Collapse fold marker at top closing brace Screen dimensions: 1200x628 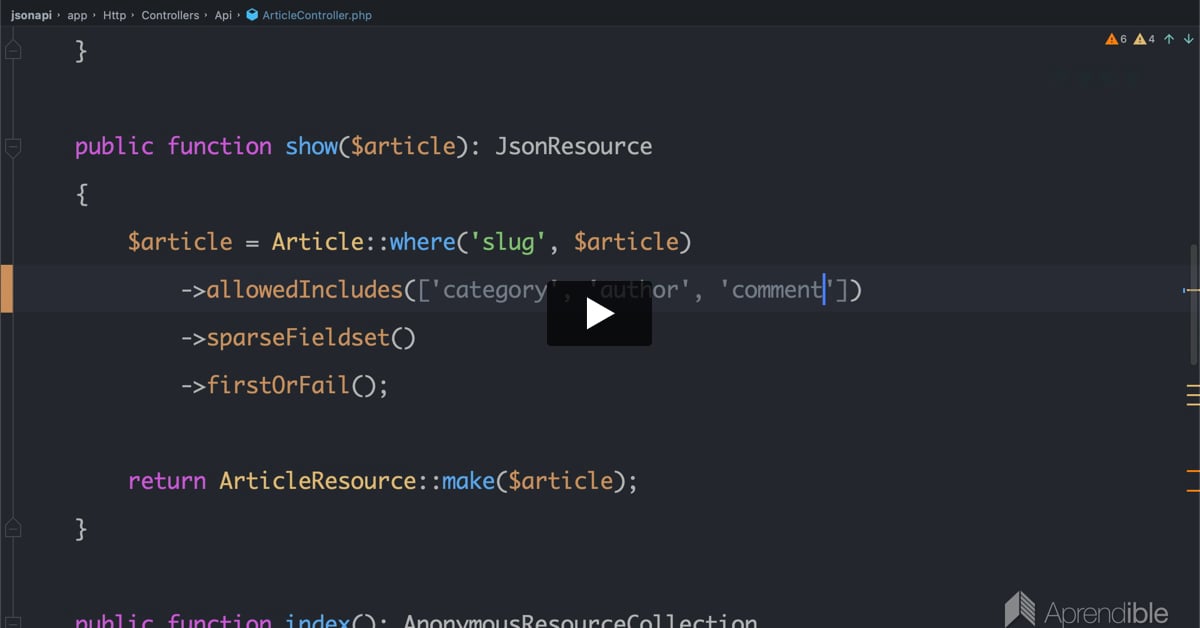[13, 50]
